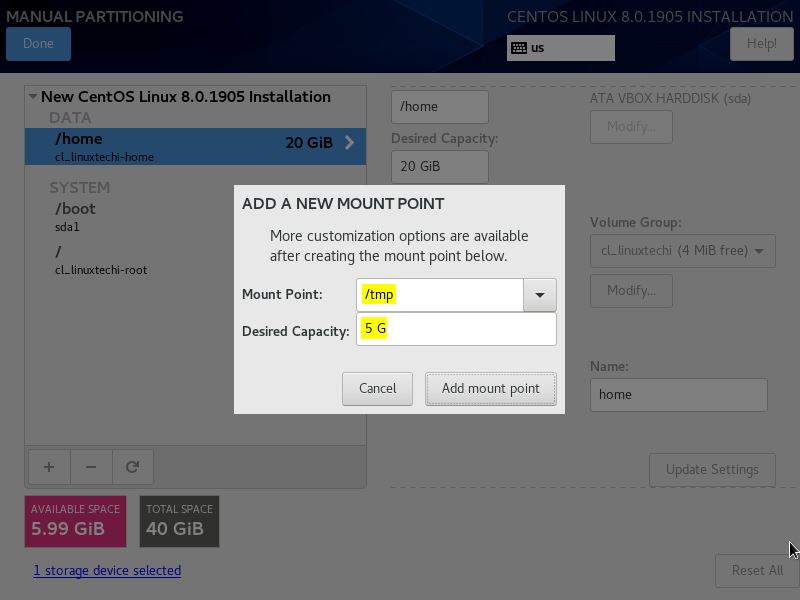Click the AVAILABLE SPACE 5.99 GiB box

(76, 521)
